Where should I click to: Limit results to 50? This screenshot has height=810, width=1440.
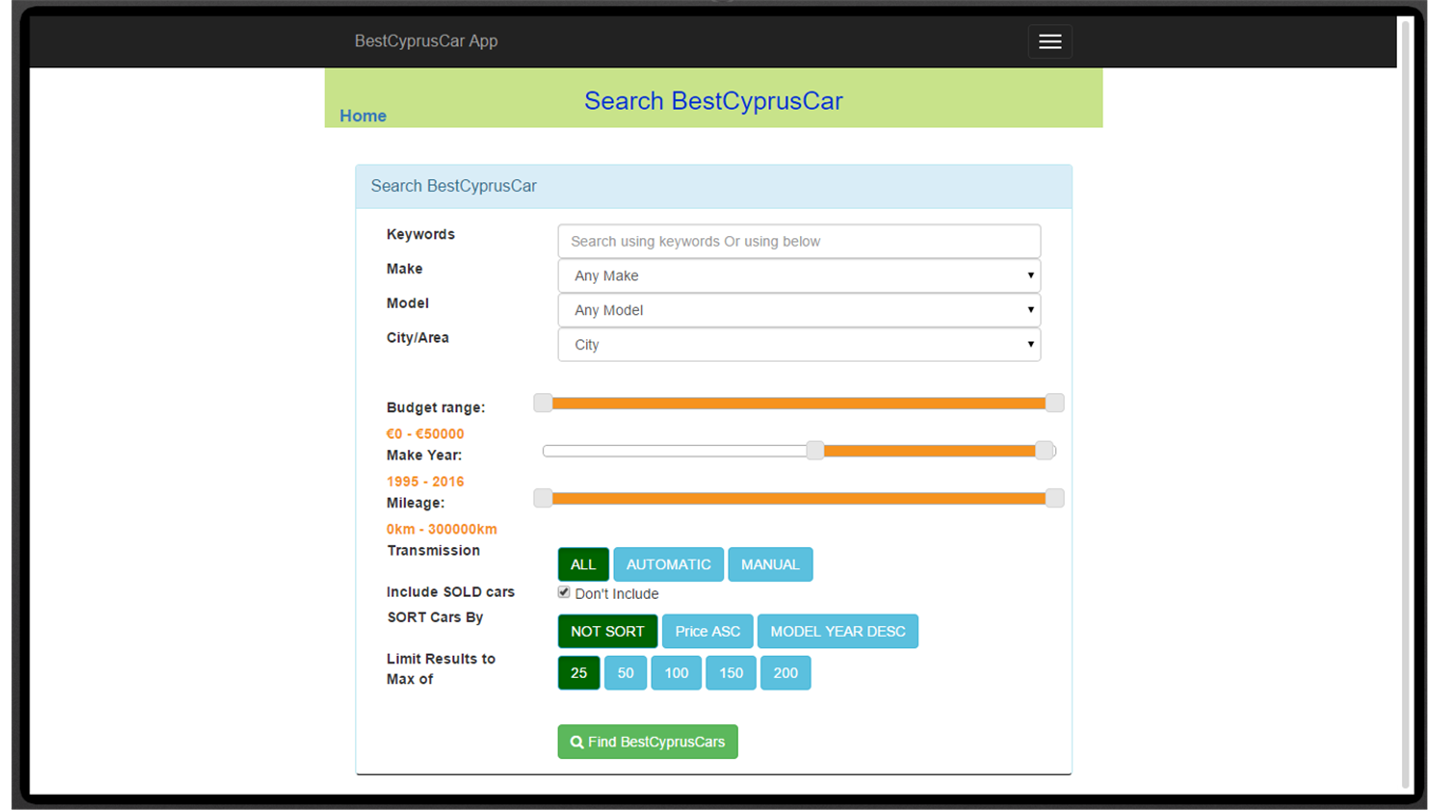coord(626,673)
